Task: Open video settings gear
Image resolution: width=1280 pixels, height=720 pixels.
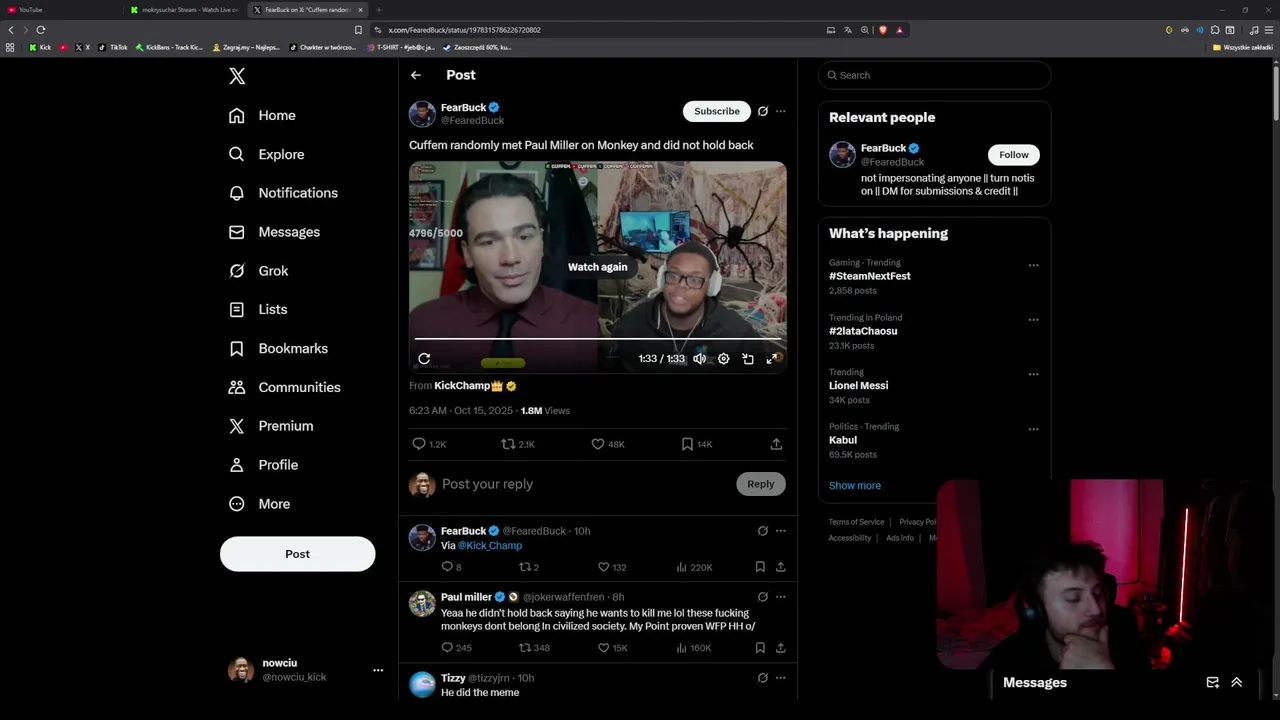Action: pos(724,359)
